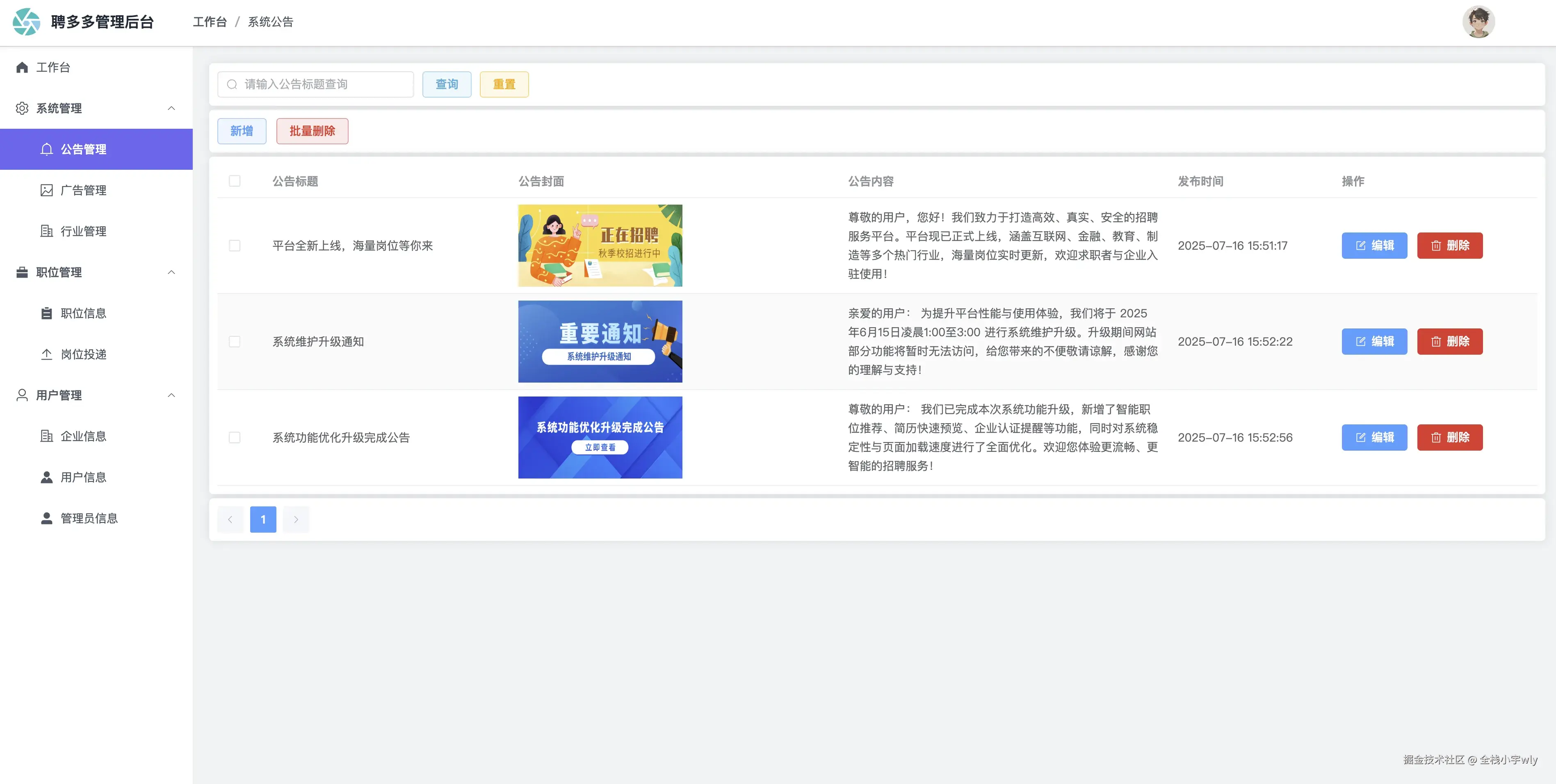This screenshot has width=1556, height=784.
Task: Delete the 平台全新上线 announcement row
Action: pyautogui.click(x=1449, y=245)
